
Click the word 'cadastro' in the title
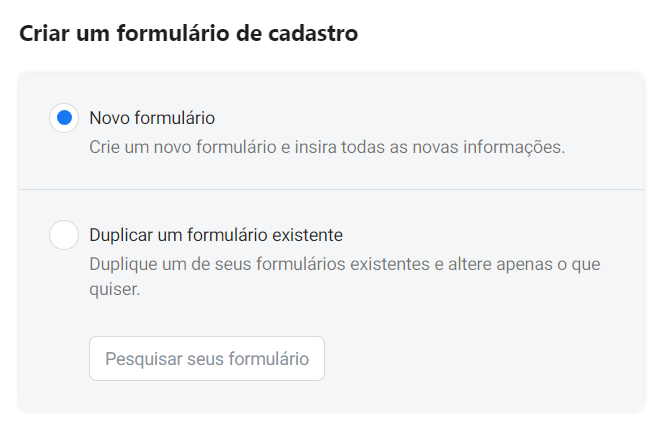point(315,32)
